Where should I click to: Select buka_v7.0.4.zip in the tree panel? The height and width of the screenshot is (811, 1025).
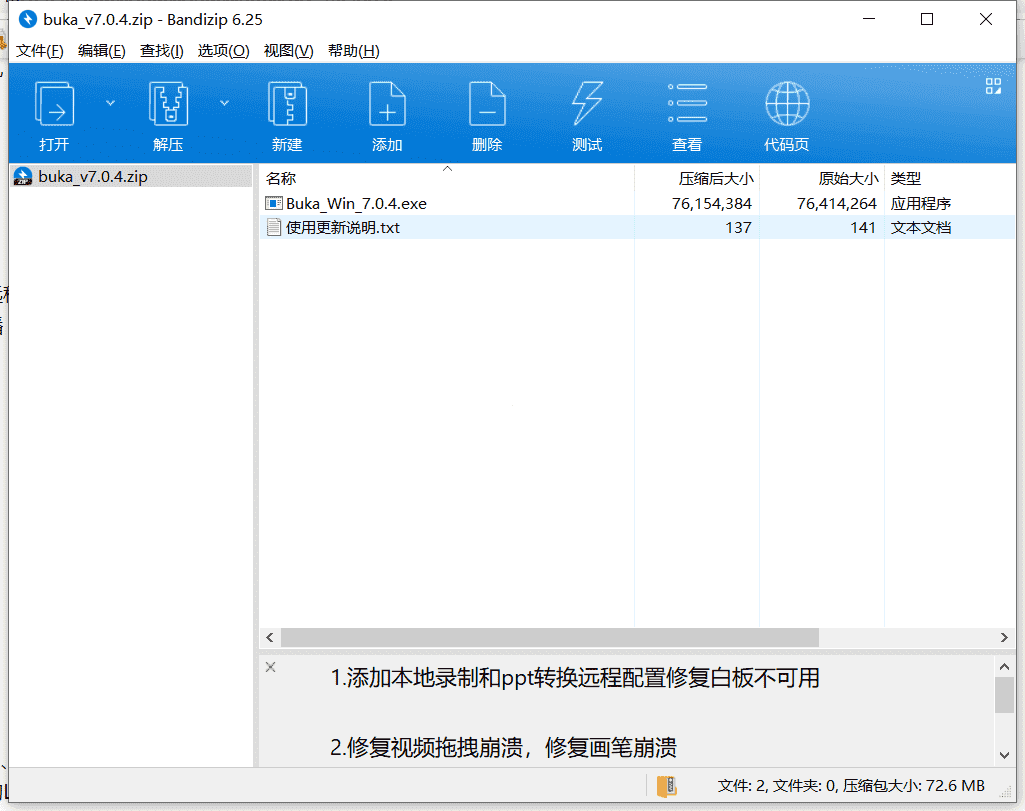131,176
